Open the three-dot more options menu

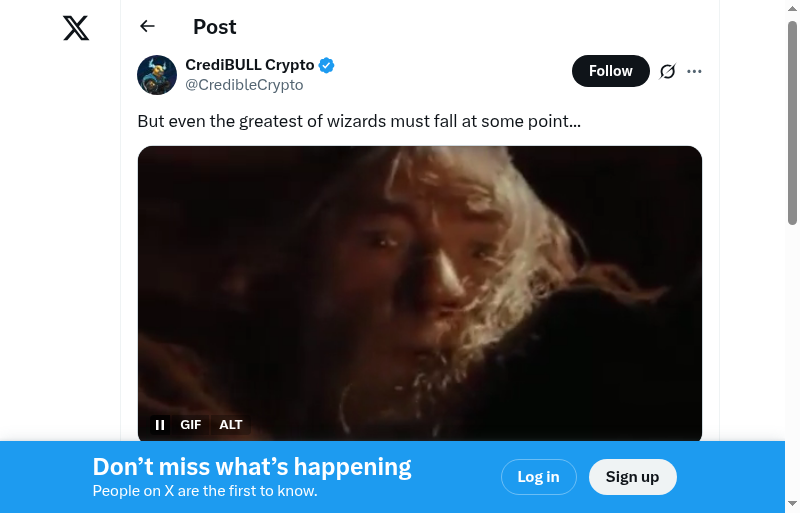694,71
